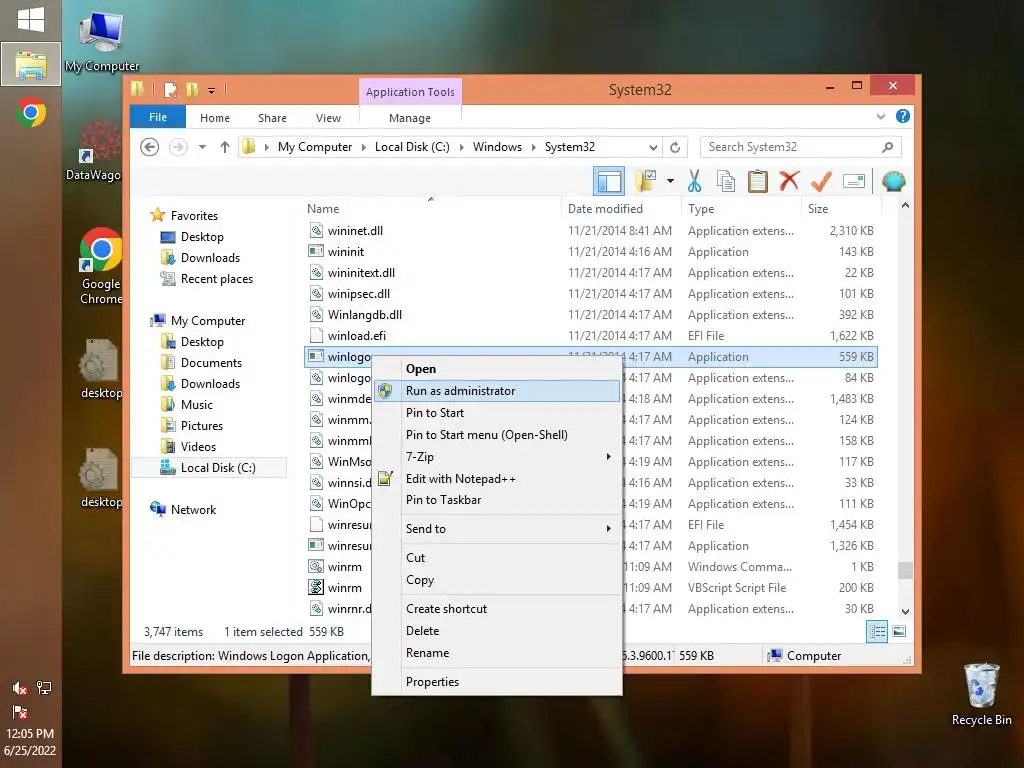Sort by the Size column header
The width and height of the screenshot is (1024, 768).
point(841,208)
